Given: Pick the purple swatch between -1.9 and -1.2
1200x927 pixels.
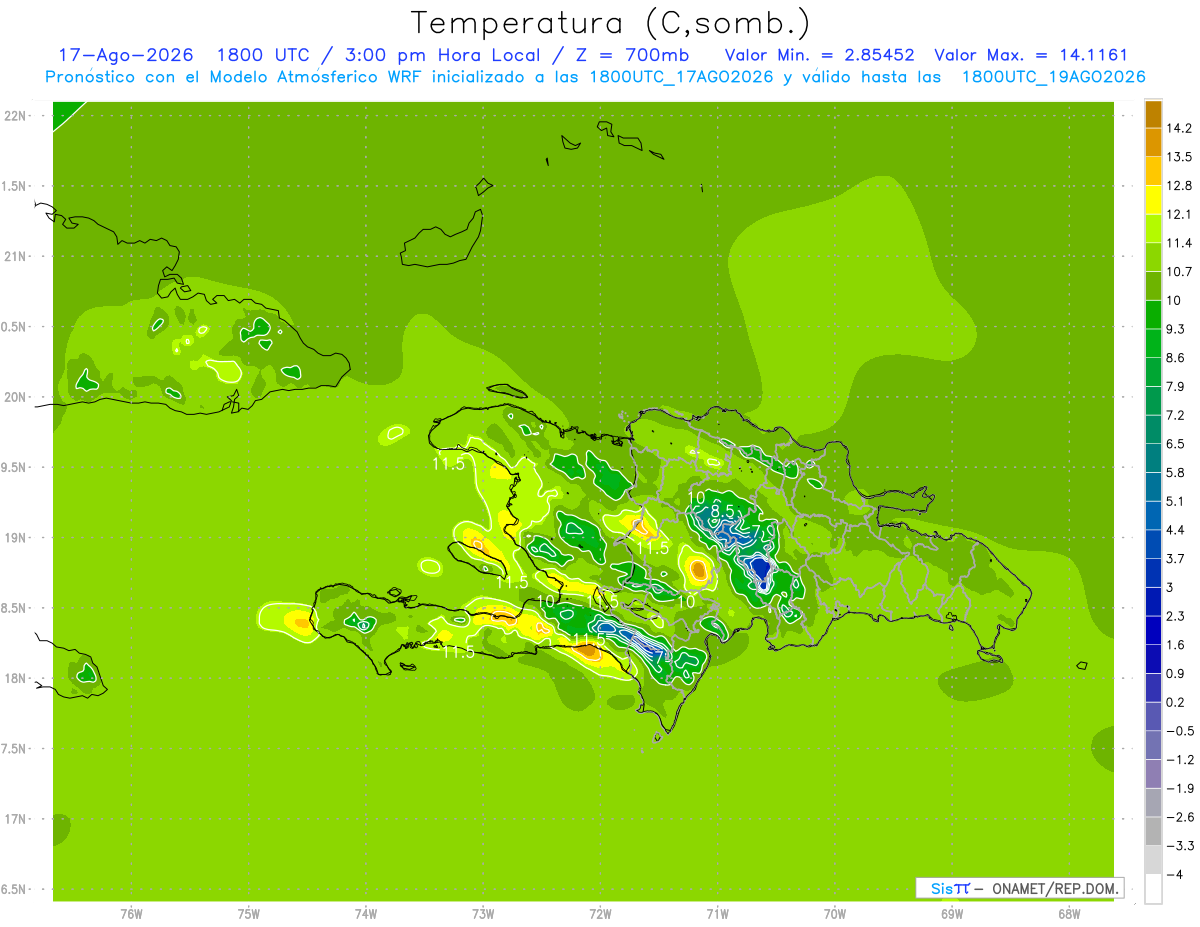Looking at the screenshot, I should (1153, 775).
